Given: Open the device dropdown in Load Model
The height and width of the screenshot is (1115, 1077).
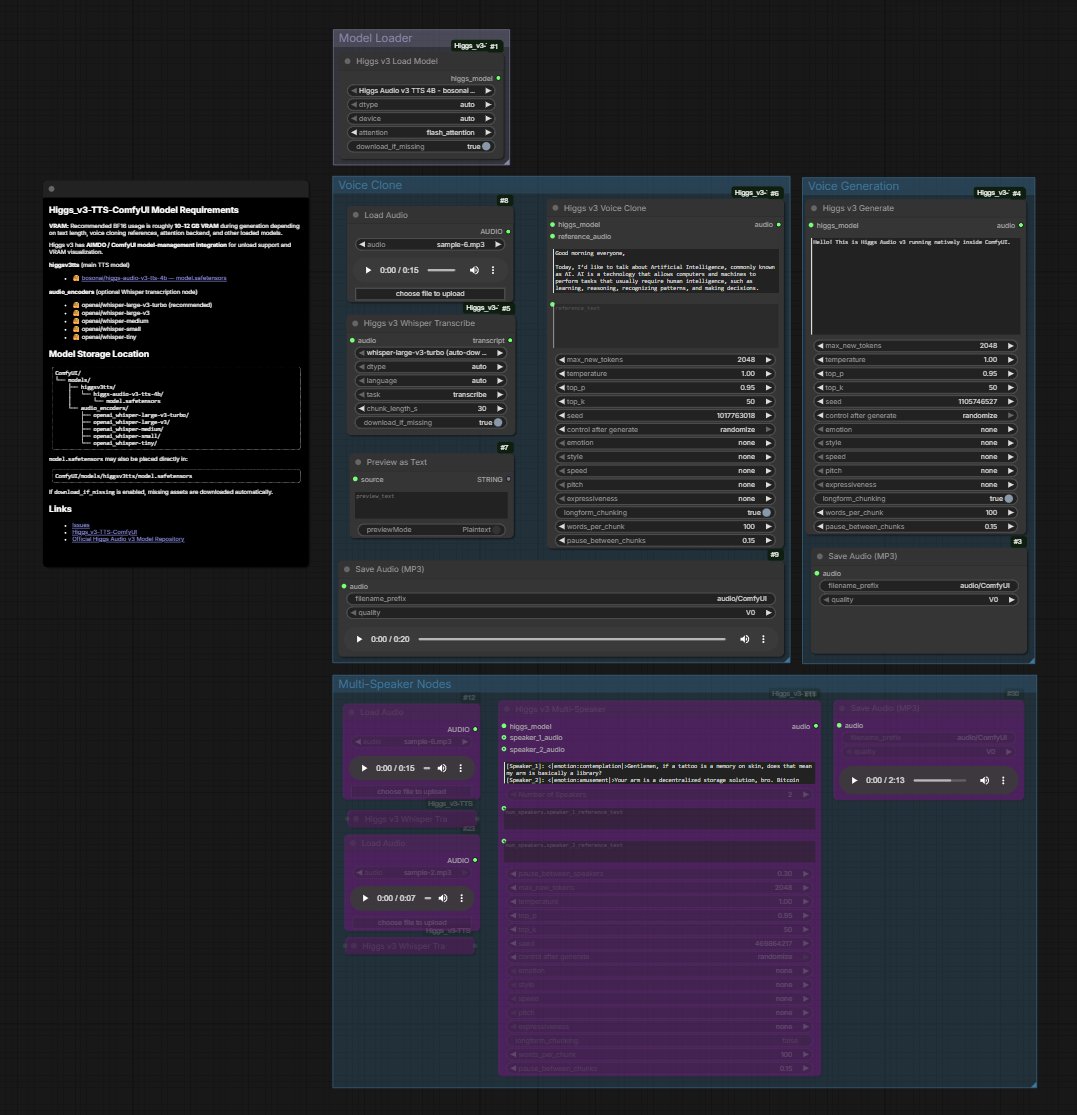Looking at the screenshot, I should pyautogui.click(x=420, y=119).
